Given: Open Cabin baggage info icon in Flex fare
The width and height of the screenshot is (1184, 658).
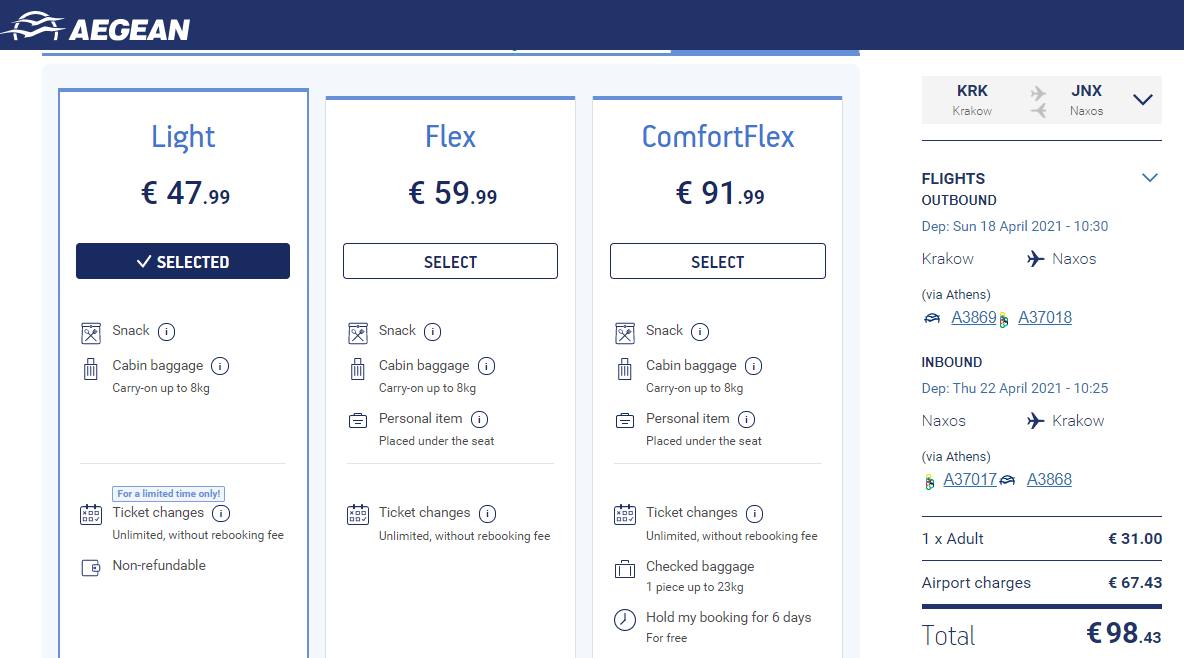Looking at the screenshot, I should tap(486, 366).
